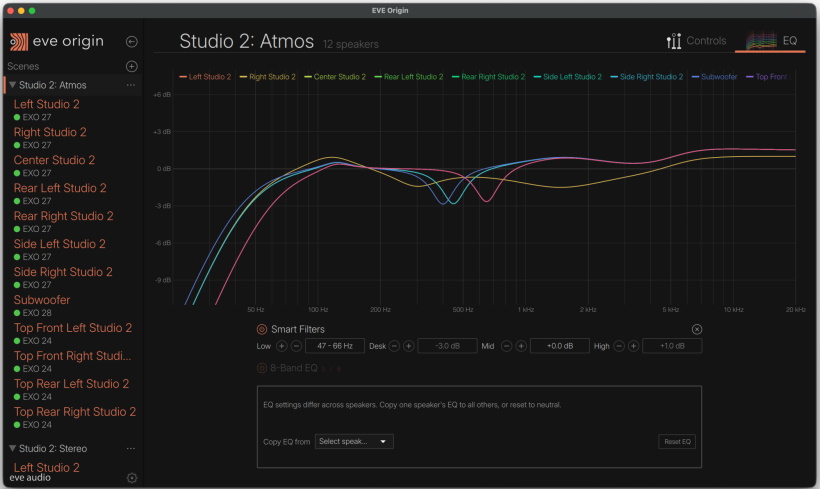
Task: Open the Studio 2: Stereo scene options ellipsis
Action: pos(131,448)
